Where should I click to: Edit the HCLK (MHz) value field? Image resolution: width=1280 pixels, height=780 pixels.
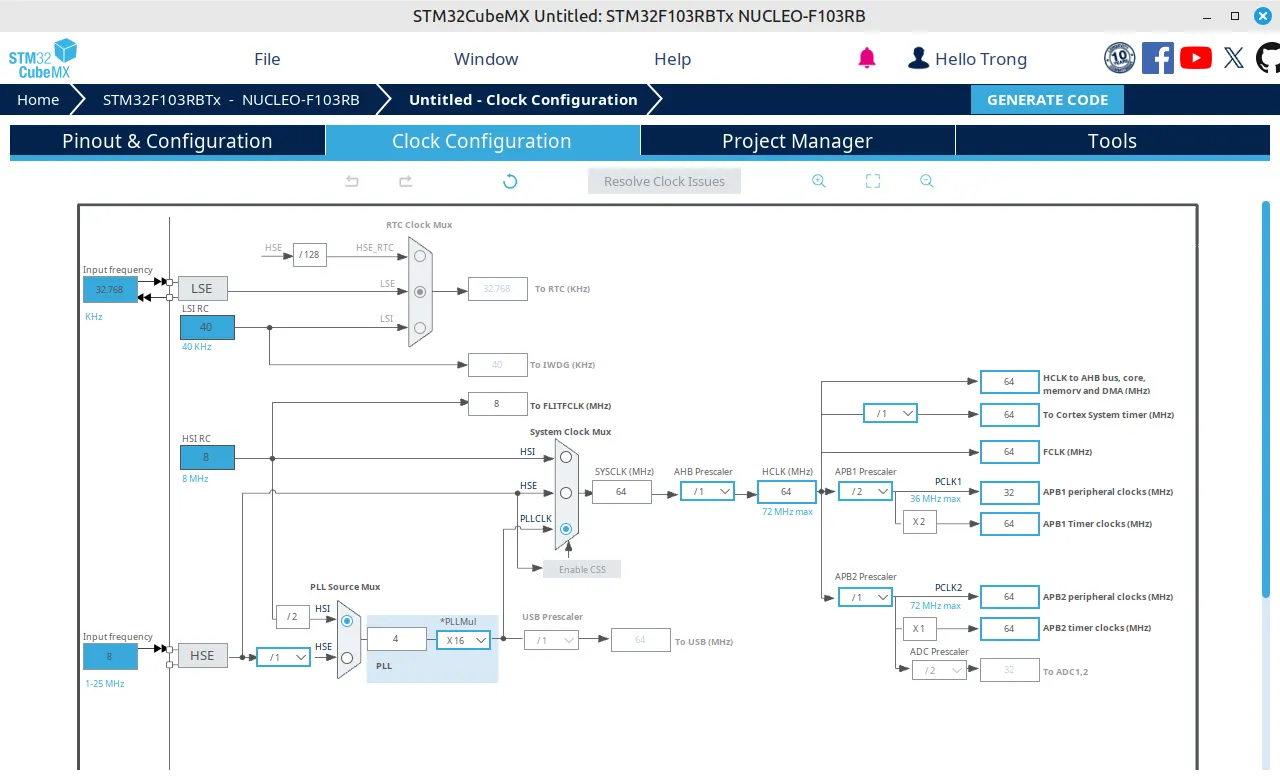(x=787, y=491)
